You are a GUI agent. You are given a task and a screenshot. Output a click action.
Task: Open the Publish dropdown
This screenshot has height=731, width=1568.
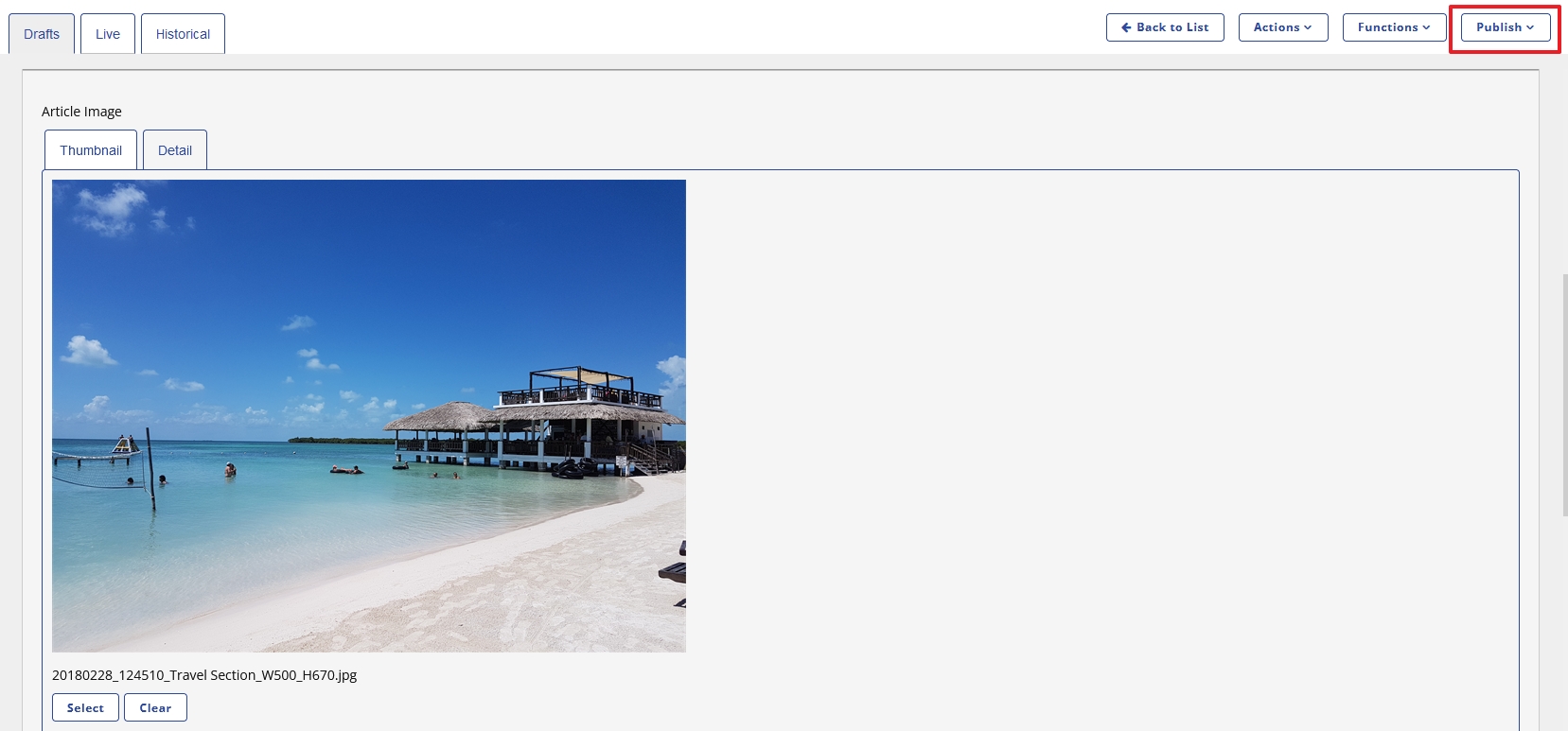pos(1506,27)
